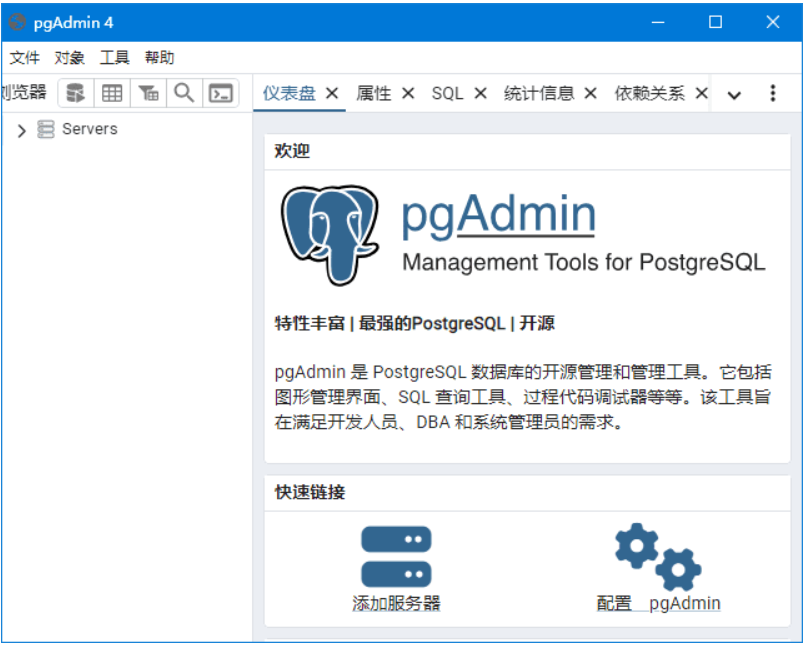This screenshot has width=804, height=645.
Task: Open the 帮助 menu
Action: pyautogui.click(x=159, y=58)
